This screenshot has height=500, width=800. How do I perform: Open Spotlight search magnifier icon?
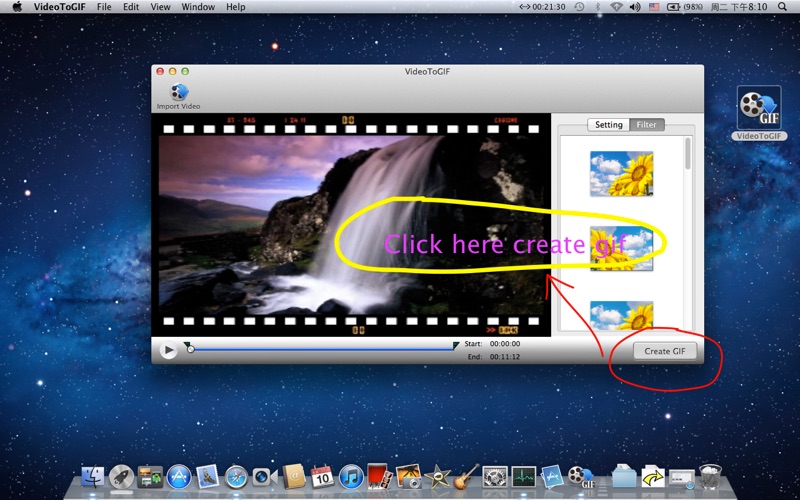(782, 7)
